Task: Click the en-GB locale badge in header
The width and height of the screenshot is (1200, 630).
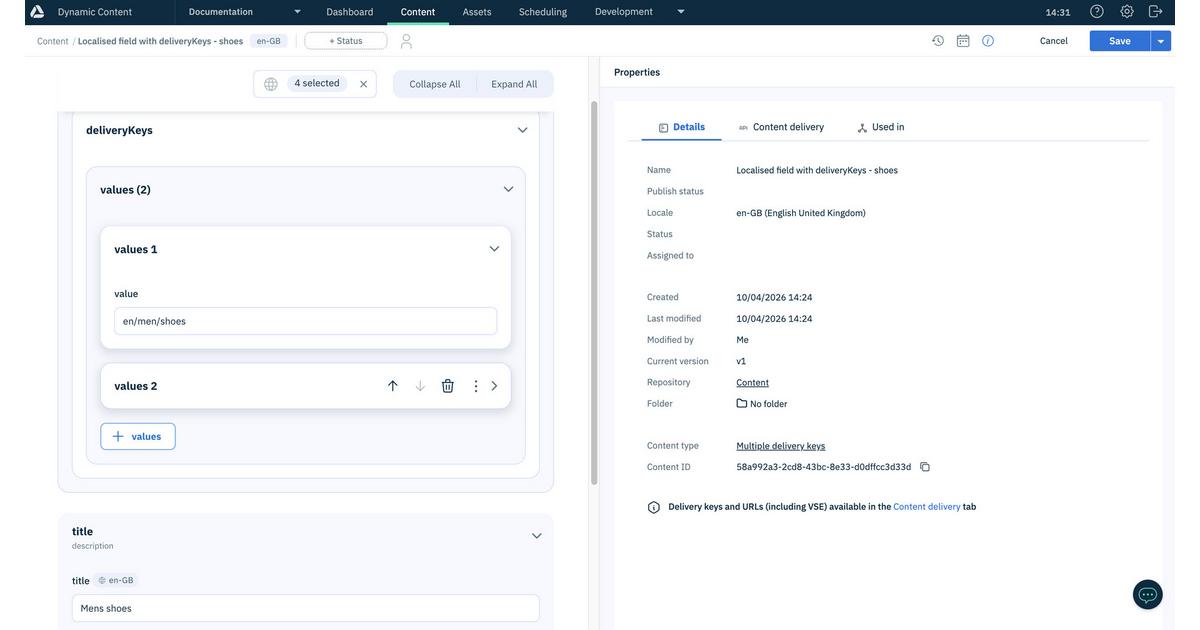Action: (x=269, y=41)
